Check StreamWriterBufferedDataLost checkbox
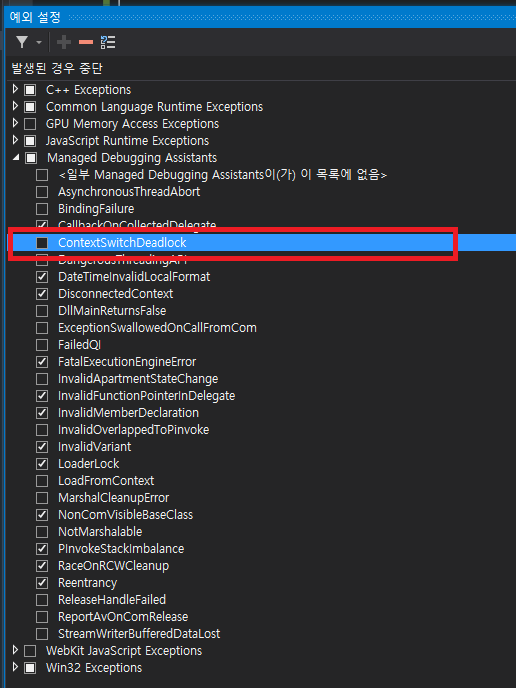This screenshot has width=516, height=688. coord(42,634)
